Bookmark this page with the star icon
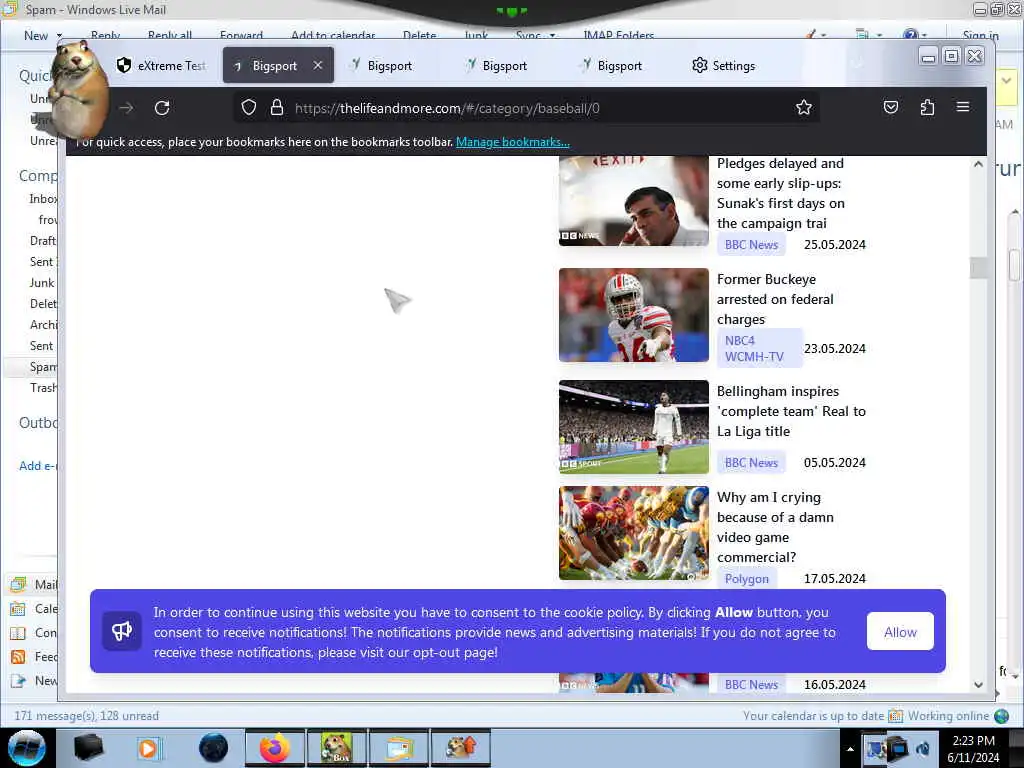The height and width of the screenshot is (768, 1024). [x=803, y=108]
